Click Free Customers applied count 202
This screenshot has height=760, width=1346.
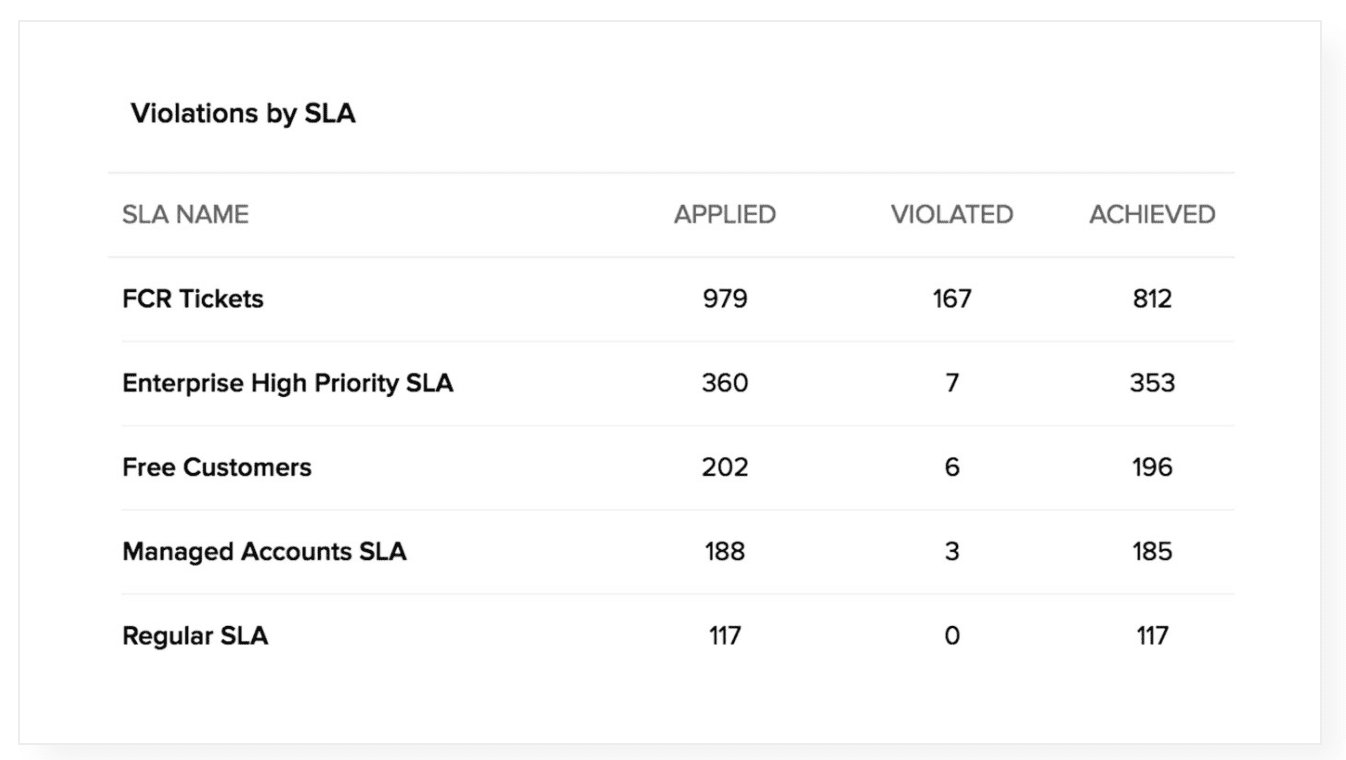click(725, 467)
